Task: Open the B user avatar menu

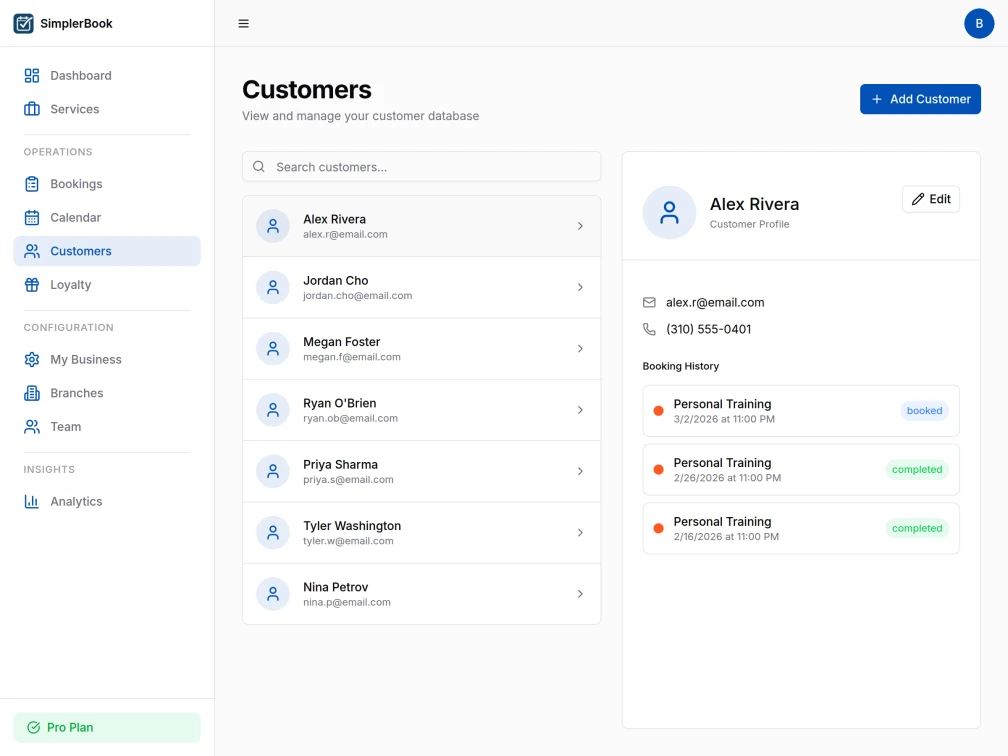Action: click(978, 23)
